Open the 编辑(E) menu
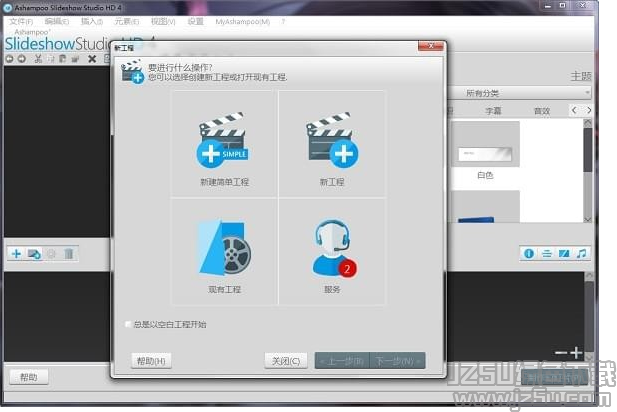Image resolution: width=617 pixels, height=412 pixels. click(x=57, y=22)
